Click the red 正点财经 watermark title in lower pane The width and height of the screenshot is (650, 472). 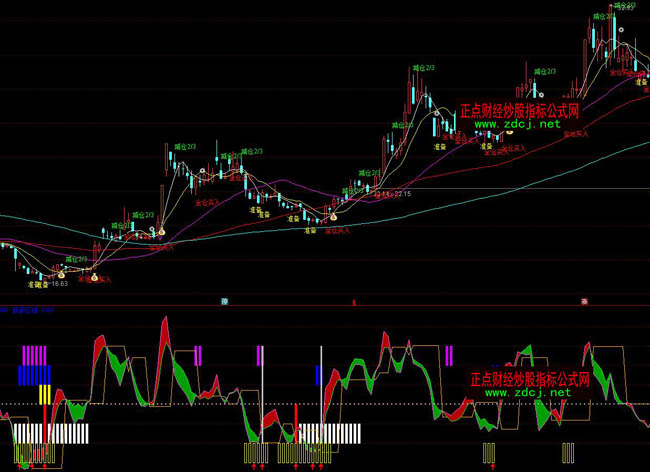point(530,380)
